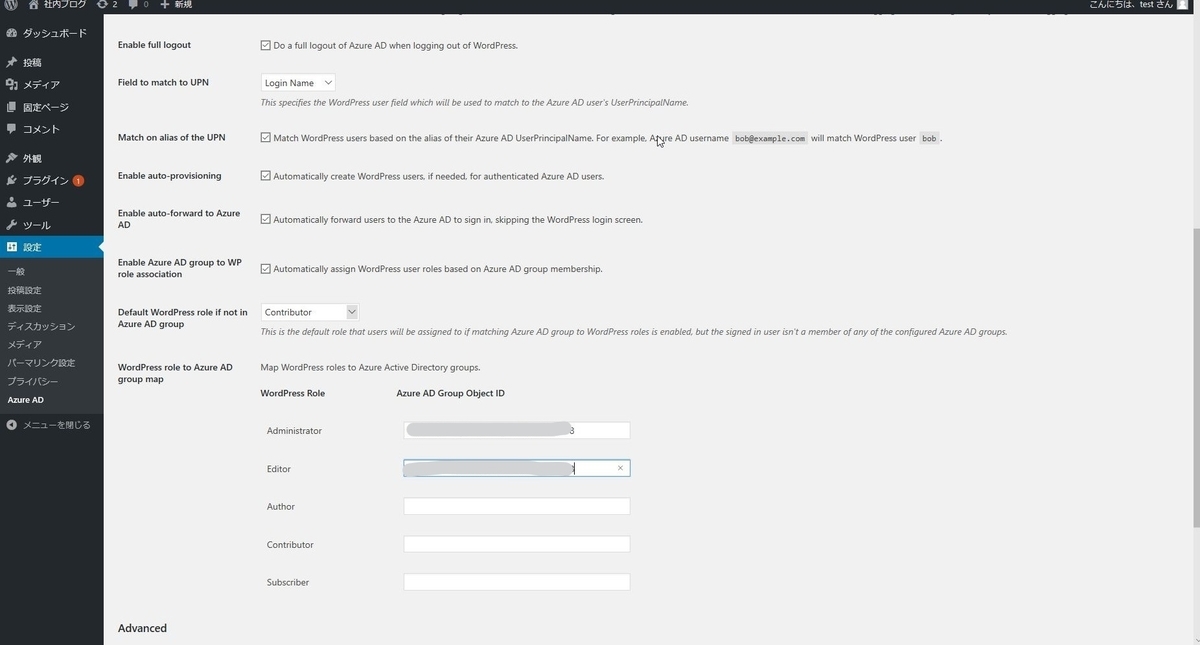1200x645 pixels.
Task: Click the Contributor group object ID field
Action: click(x=517, y=544)
